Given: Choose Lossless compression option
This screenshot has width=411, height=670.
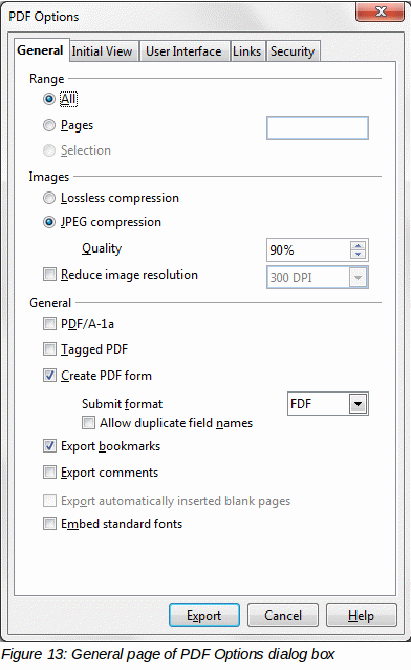Looking at the screenshot, I should click(50, 198).
